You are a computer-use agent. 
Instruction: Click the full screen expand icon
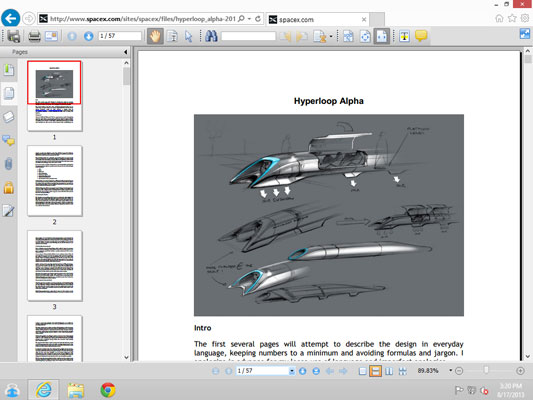[525, 33]
